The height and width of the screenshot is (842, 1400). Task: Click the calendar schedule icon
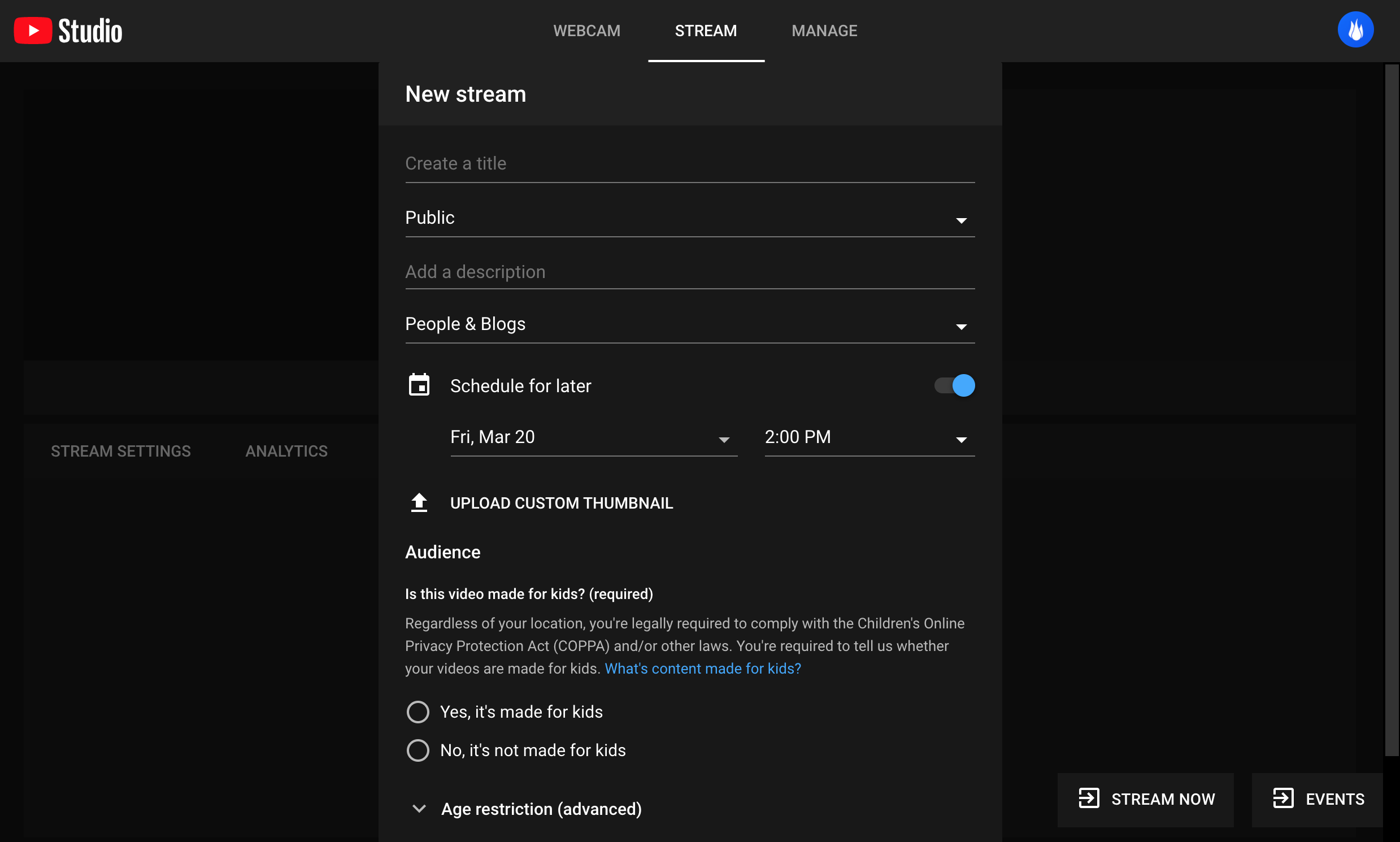coord(419,385)
